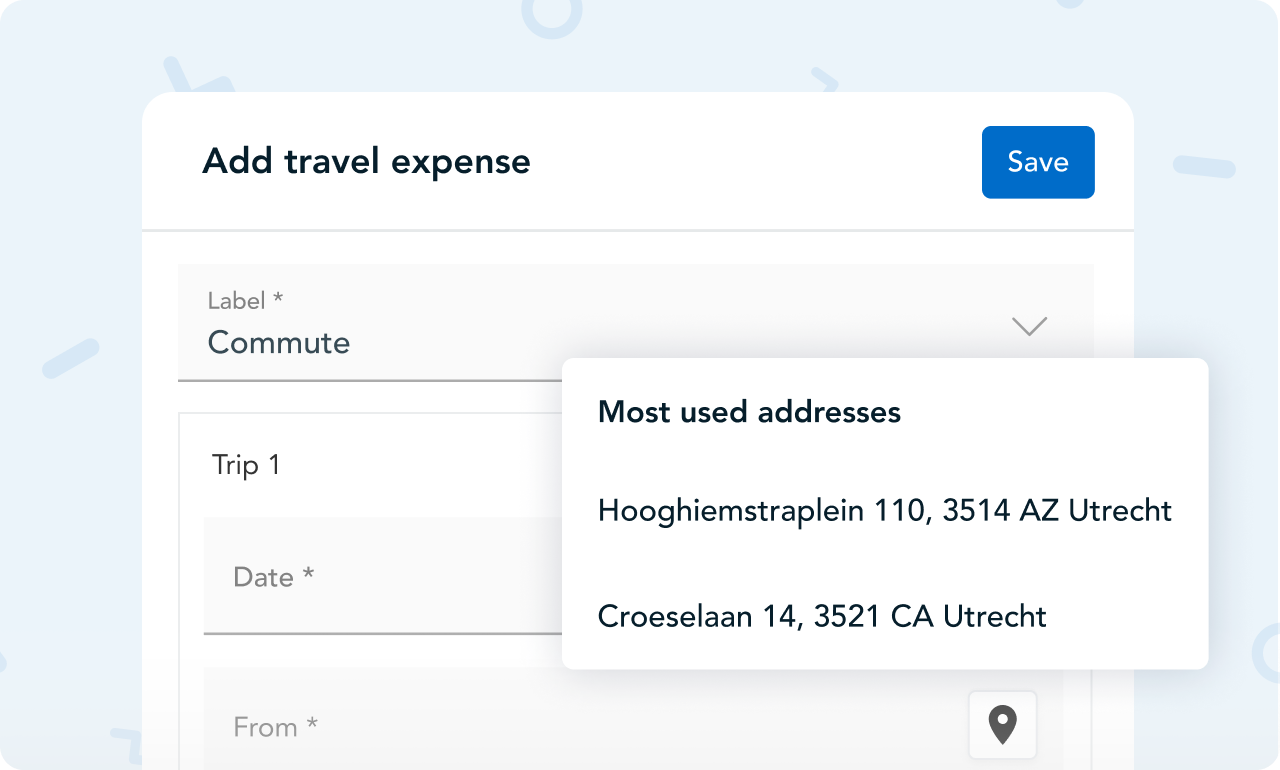Click the Most used addresses heading
Viewport: 1280px width, 770px height.
tap(749, 412)
